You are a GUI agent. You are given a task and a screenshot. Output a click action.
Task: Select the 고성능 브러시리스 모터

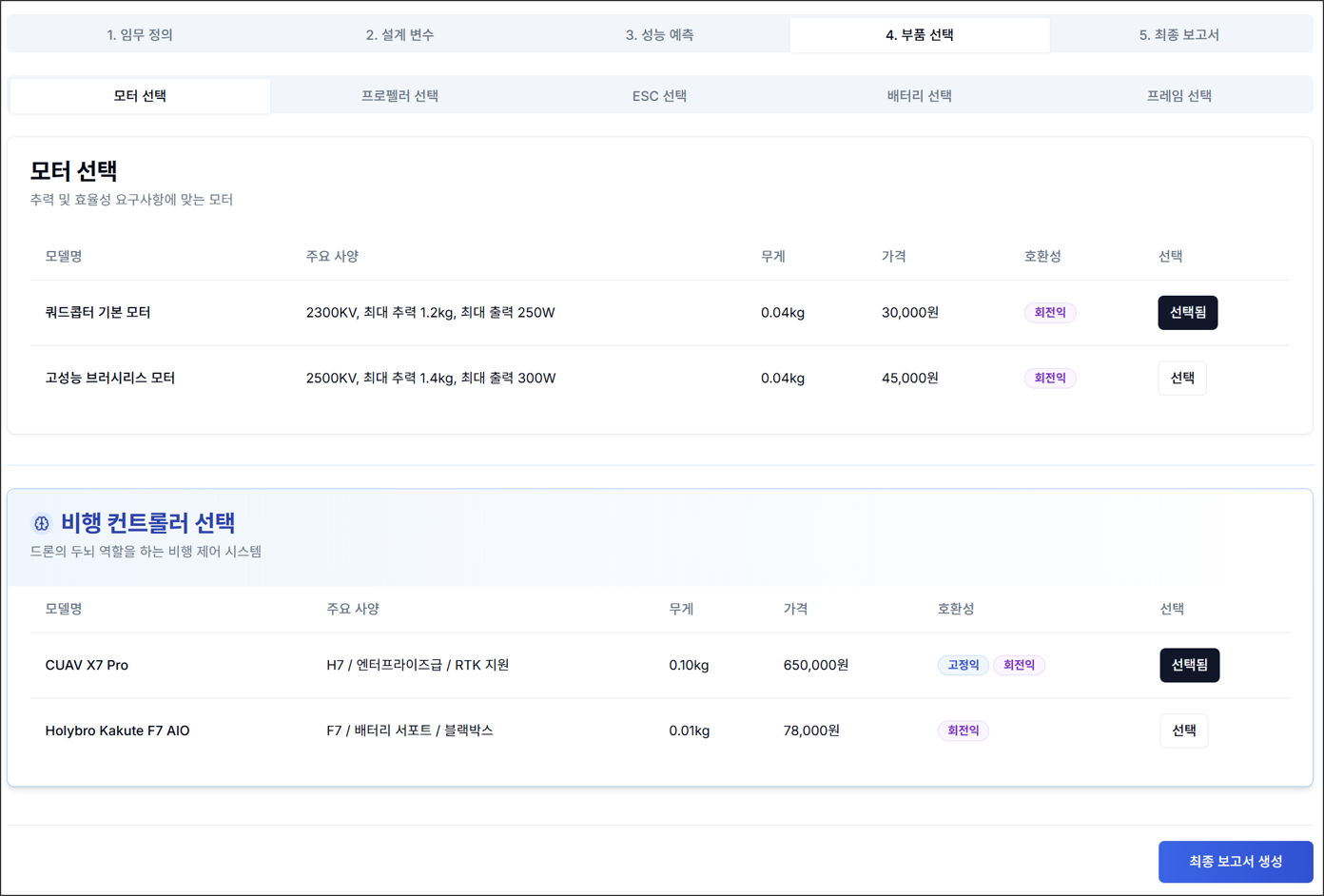pyautogui.click(x=1181, y=379)
